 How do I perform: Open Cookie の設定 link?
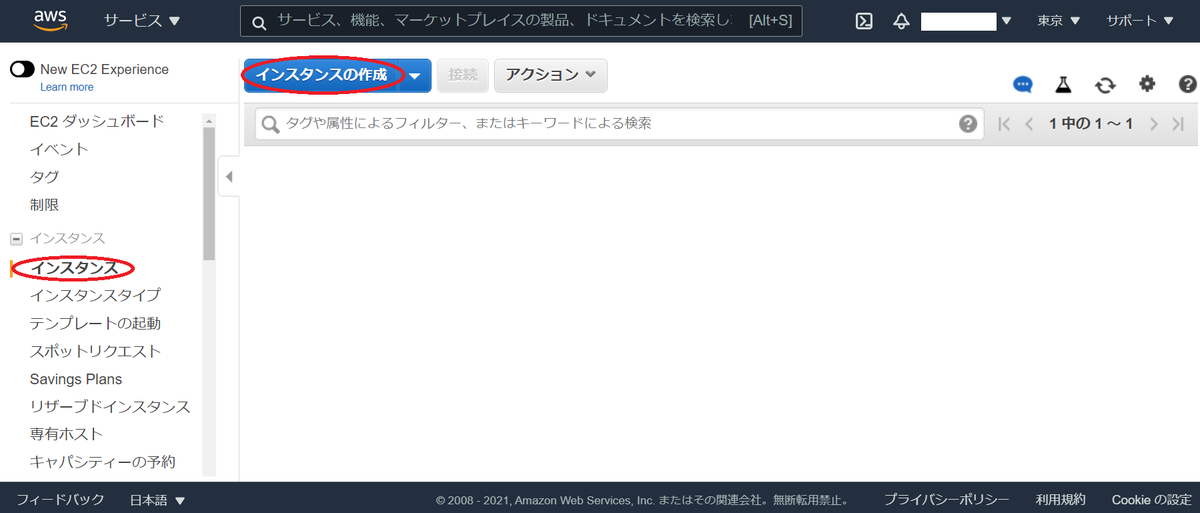(x=1151, y=499)
